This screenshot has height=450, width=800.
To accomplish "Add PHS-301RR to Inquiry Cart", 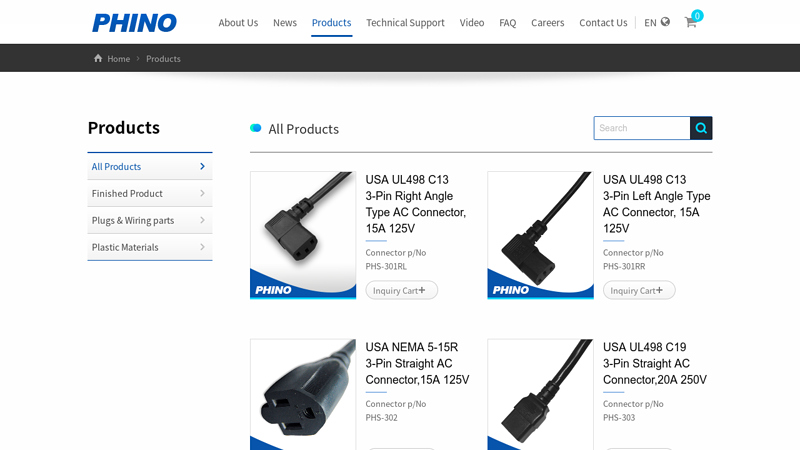I will pos(639,290).
